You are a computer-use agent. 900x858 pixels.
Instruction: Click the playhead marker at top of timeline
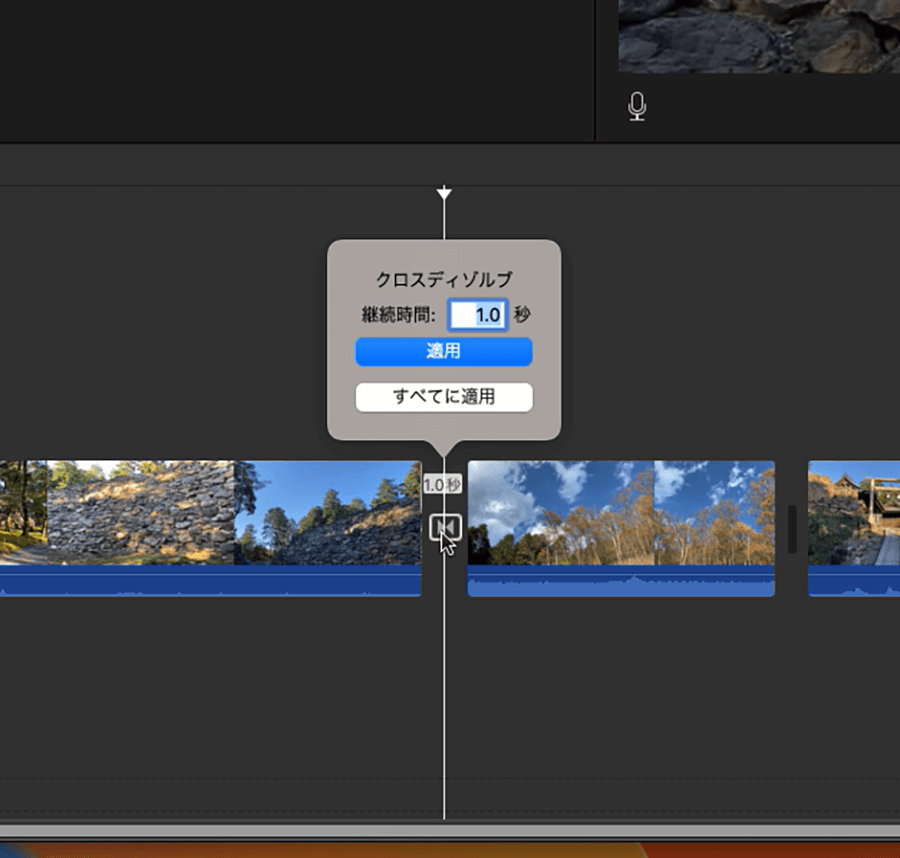tap(444, 193)
